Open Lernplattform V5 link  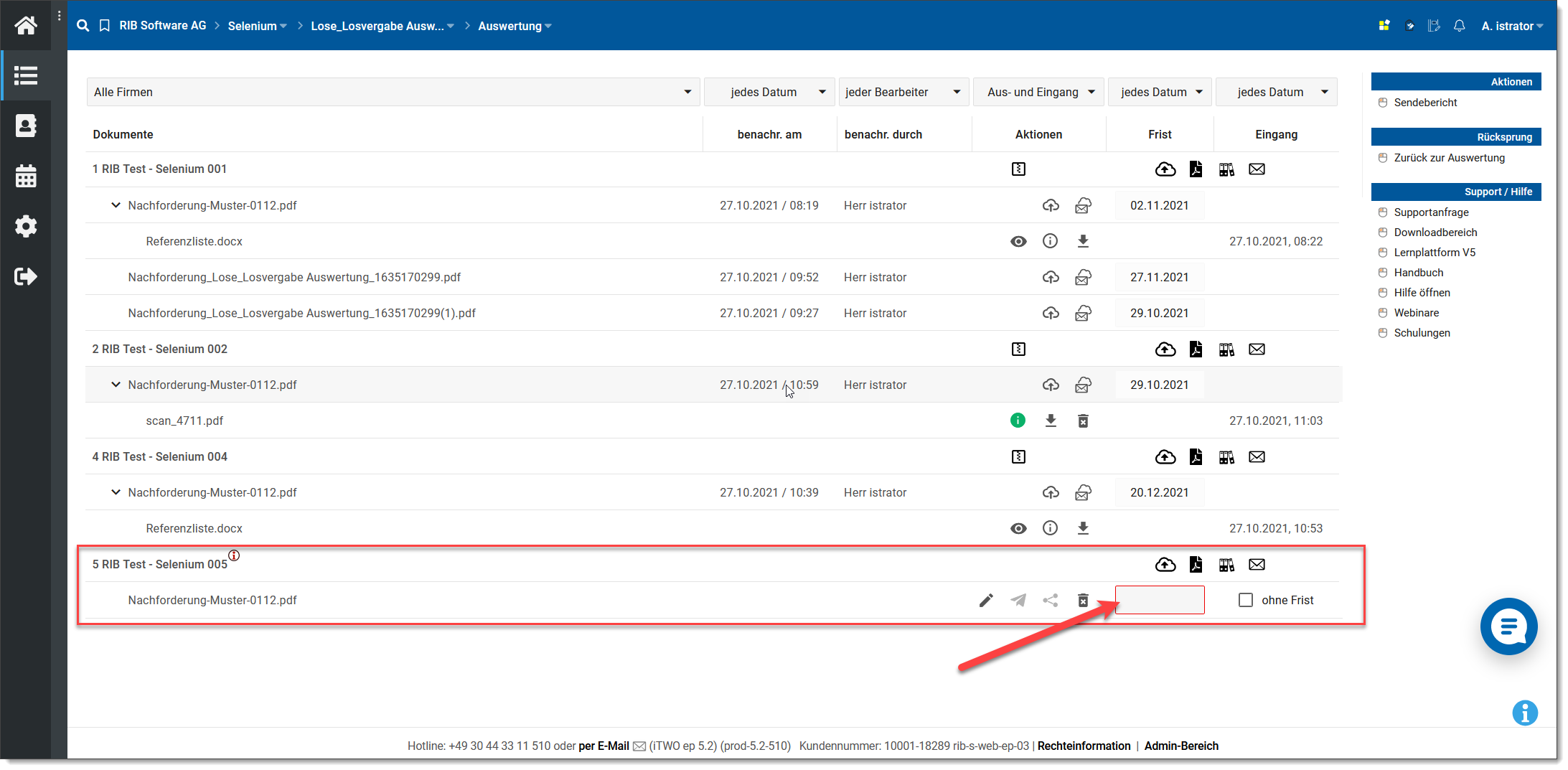tap(1435, 253)
